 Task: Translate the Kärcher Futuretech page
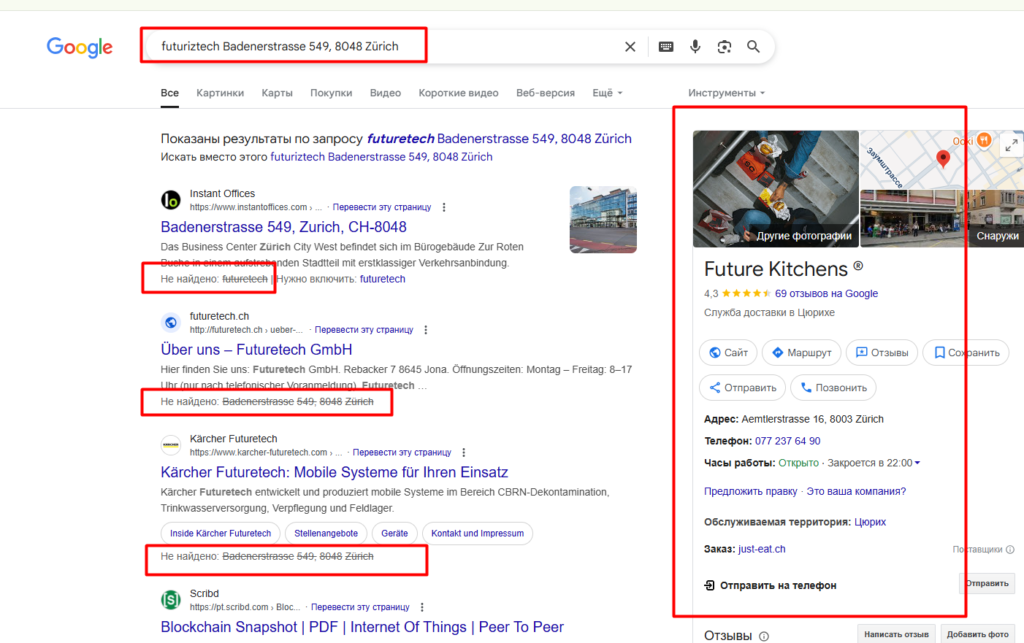click(x=402, y=452)
